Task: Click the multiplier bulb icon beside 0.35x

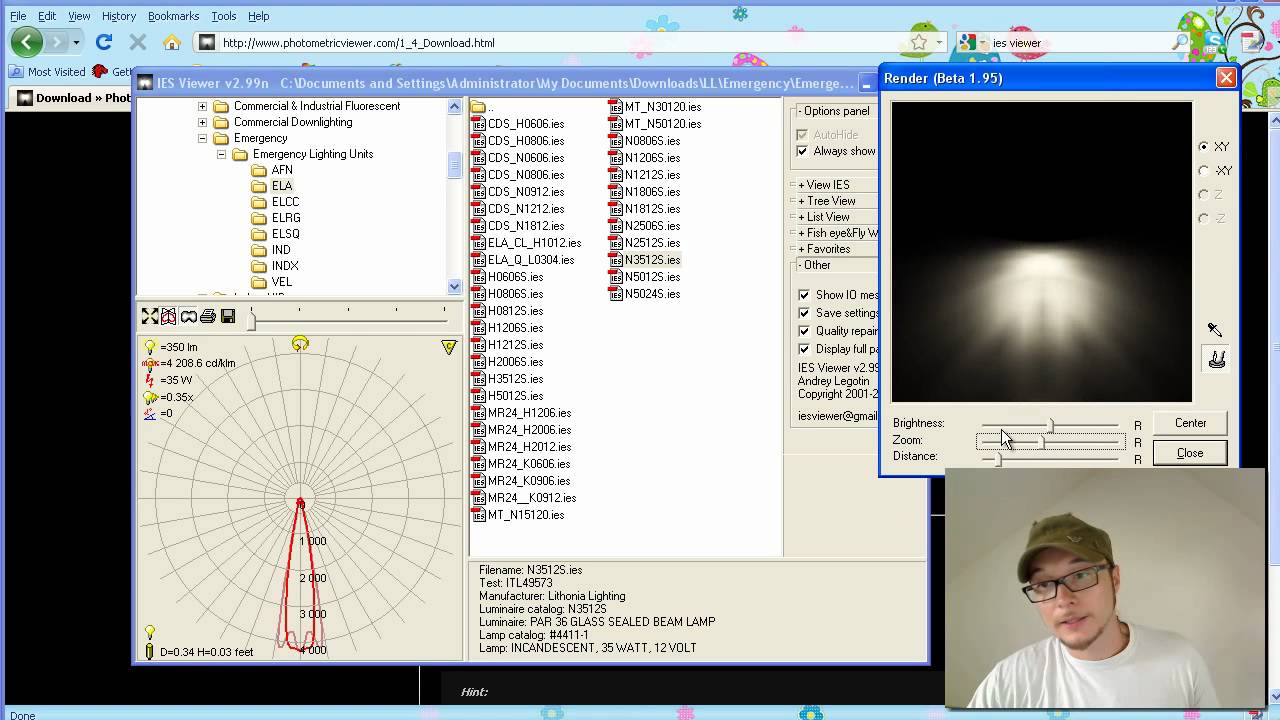Action: (x=150, y=397)
